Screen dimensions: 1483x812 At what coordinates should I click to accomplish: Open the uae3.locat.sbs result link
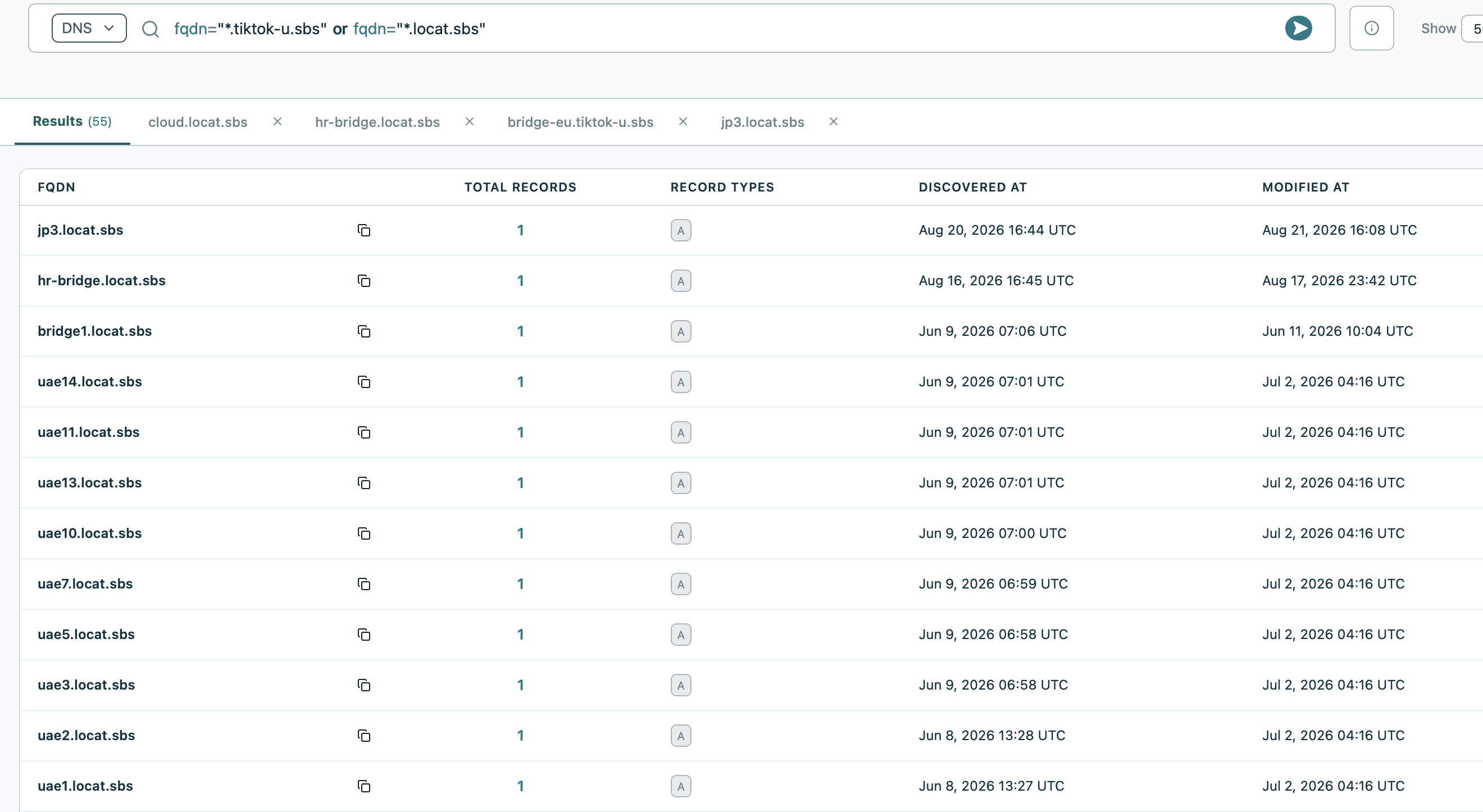point(86,685)
